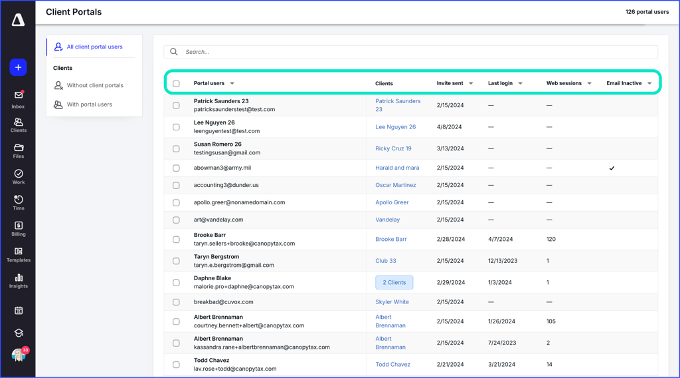Open the Web sessions column dropdown
Screen dimensions: 680x378
coord(589,83)
